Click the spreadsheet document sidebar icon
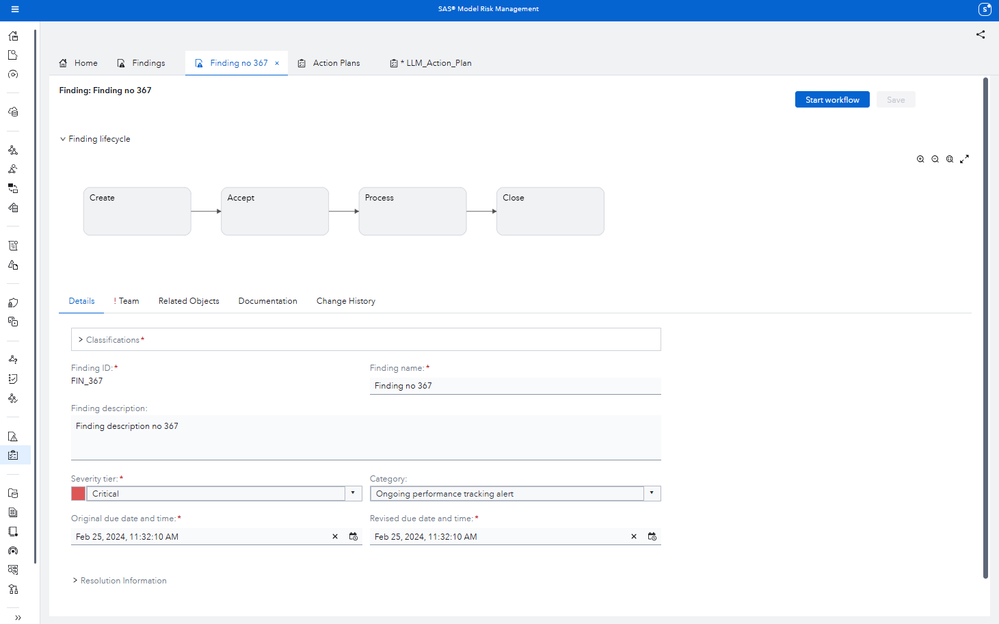Screen dimensions: 999x624 point(13,512)
